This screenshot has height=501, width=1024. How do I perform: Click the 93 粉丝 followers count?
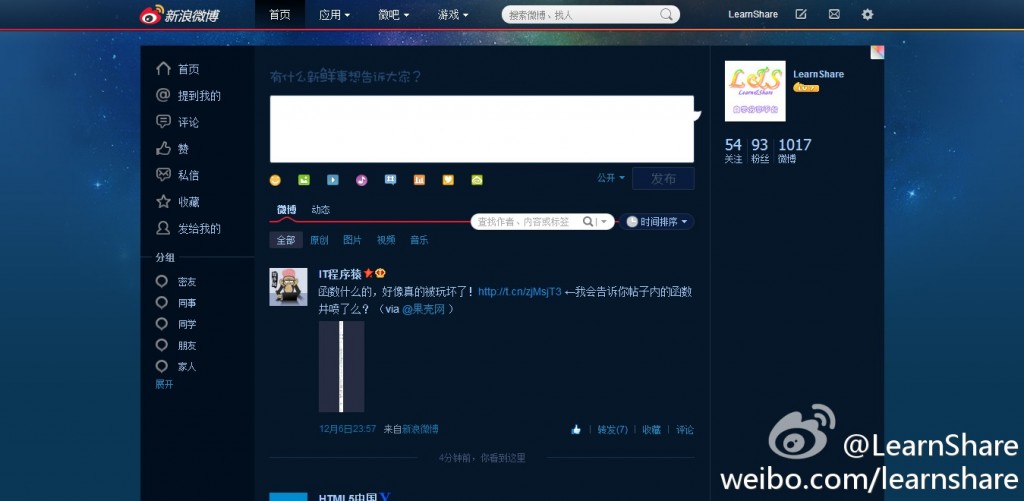click(760, 150)
